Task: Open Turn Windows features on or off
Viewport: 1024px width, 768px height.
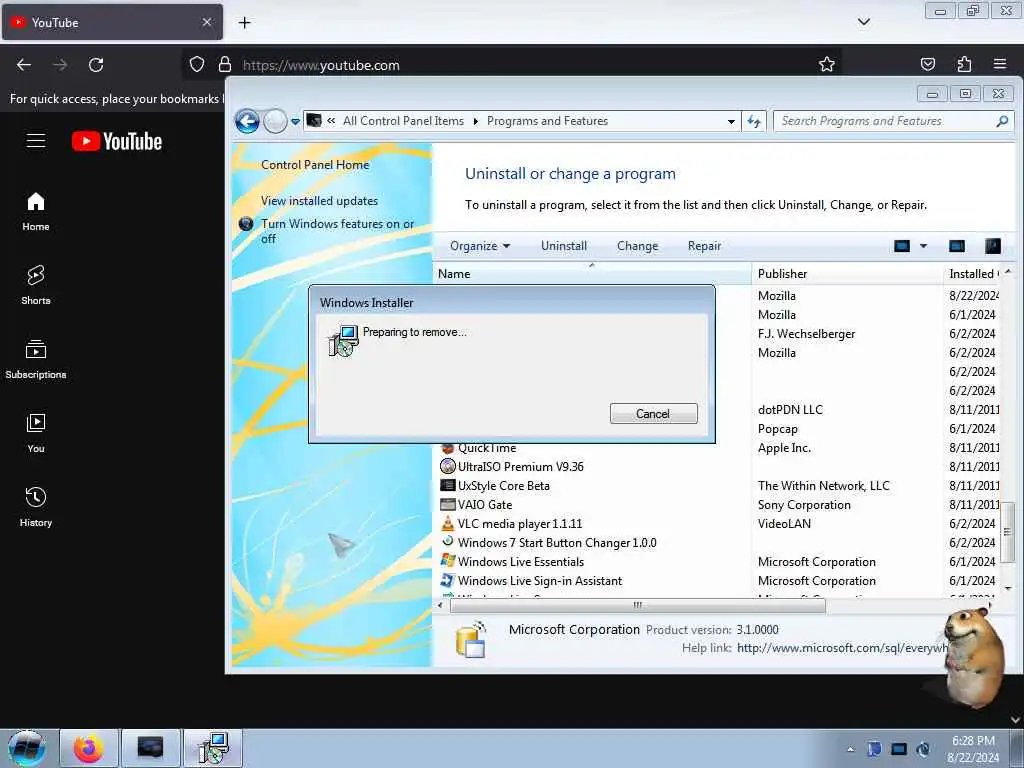Action: [338, 231]
